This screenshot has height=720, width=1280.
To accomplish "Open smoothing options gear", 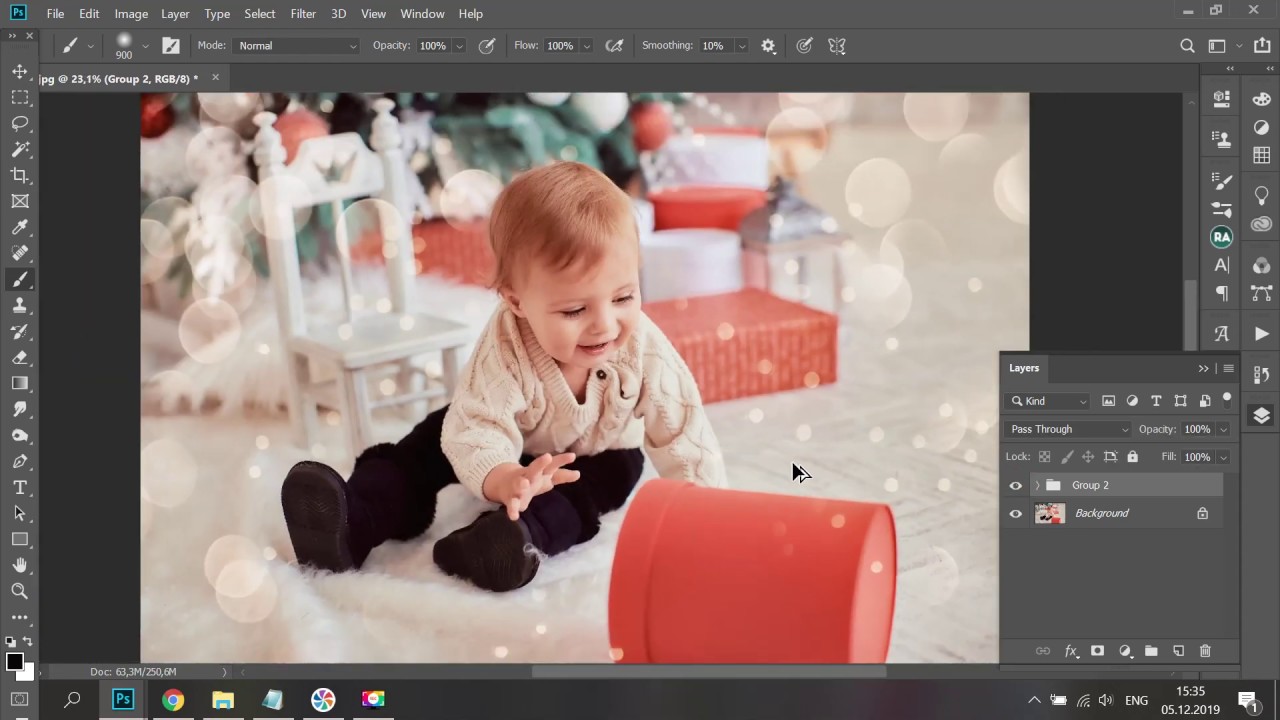I will tap(768, 46).
